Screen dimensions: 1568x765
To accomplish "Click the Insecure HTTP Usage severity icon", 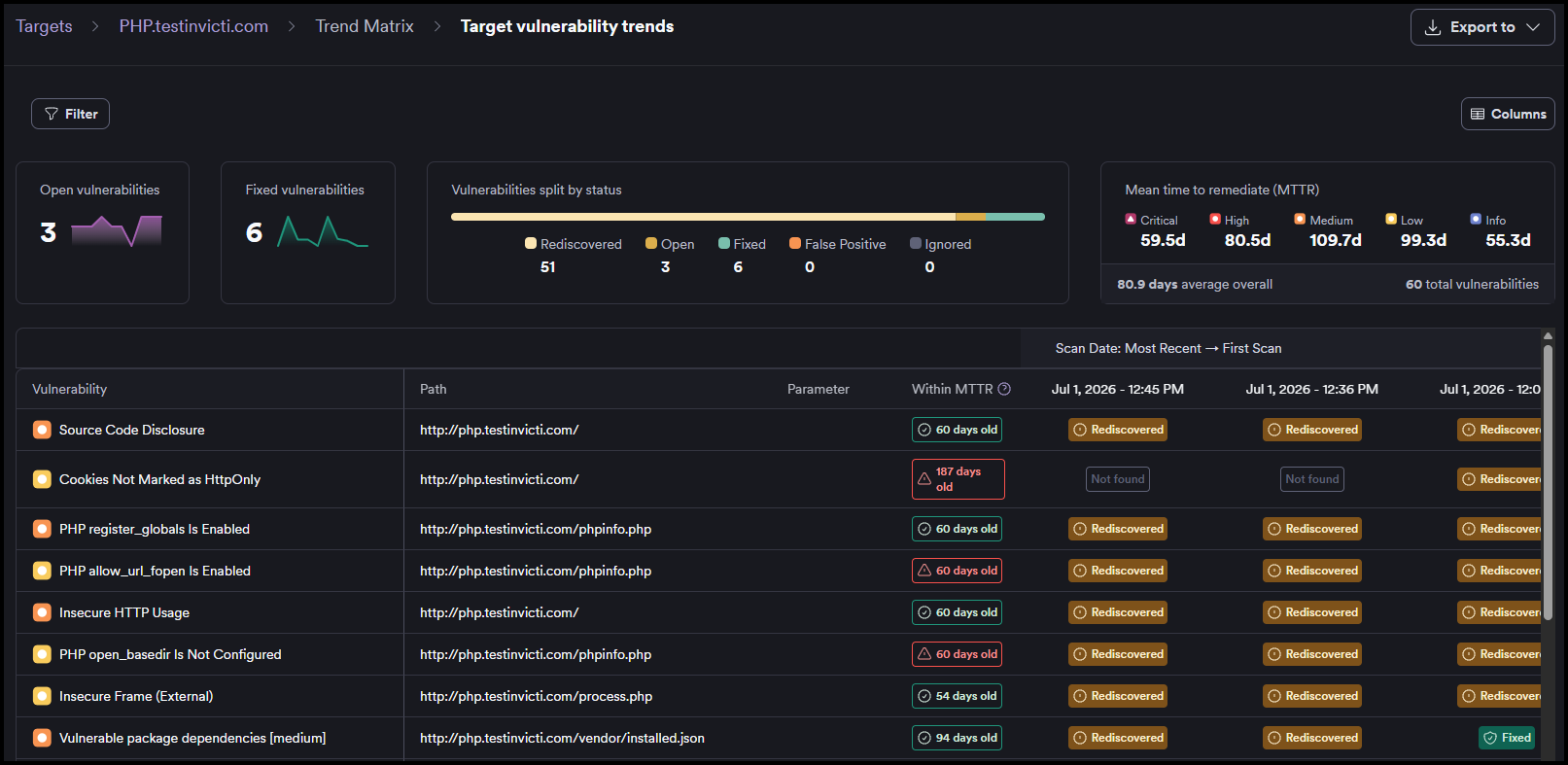I will point(42,612).
